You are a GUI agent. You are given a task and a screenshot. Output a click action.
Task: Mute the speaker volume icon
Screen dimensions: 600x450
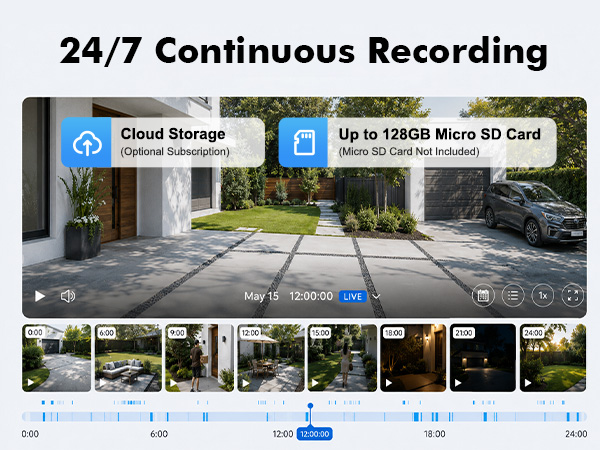(68, 296)
